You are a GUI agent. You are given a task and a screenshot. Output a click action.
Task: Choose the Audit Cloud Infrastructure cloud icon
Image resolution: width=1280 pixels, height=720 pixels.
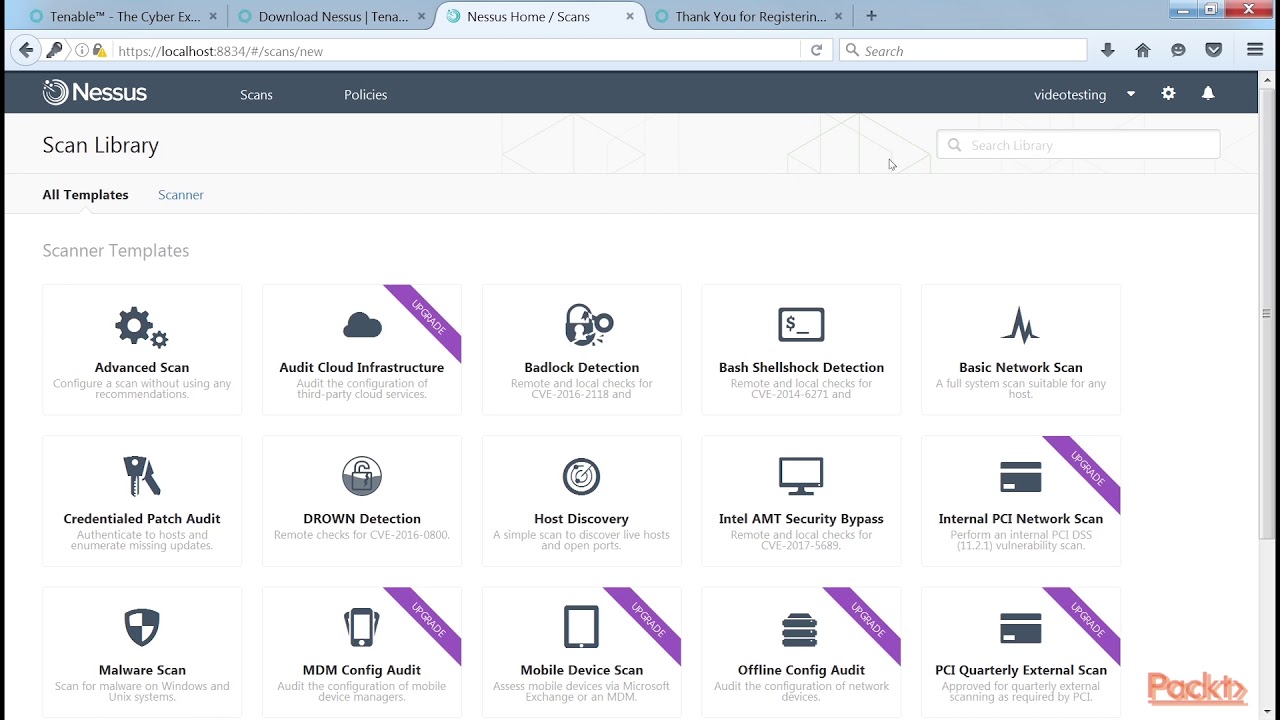362,326
